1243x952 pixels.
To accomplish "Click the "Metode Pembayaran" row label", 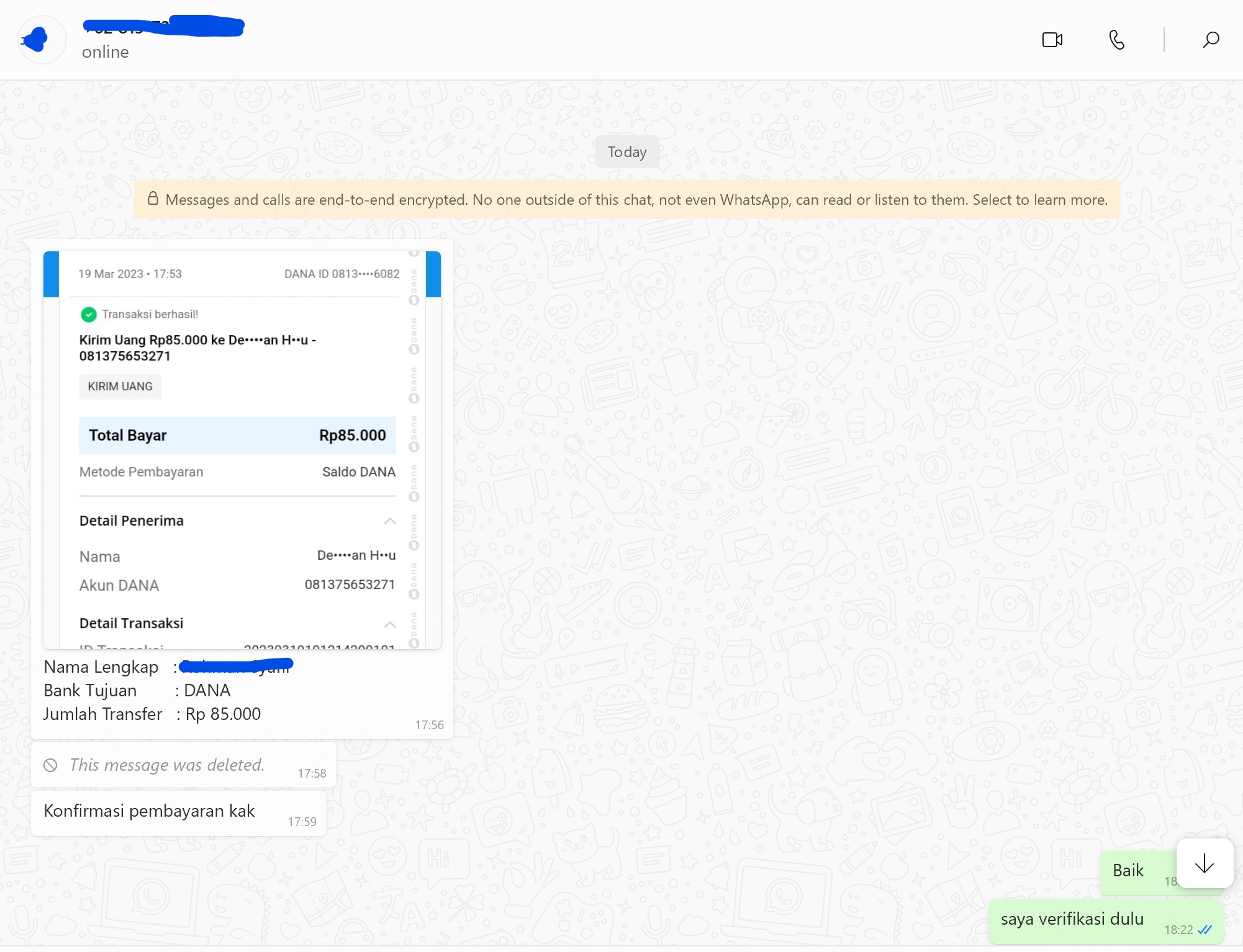I will click(x=141, y=472).
